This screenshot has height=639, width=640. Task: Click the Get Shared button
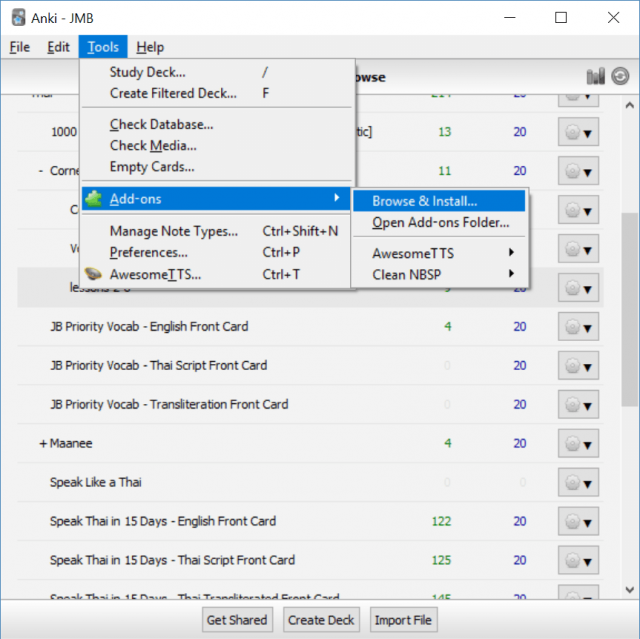click(x=237, y=620)
